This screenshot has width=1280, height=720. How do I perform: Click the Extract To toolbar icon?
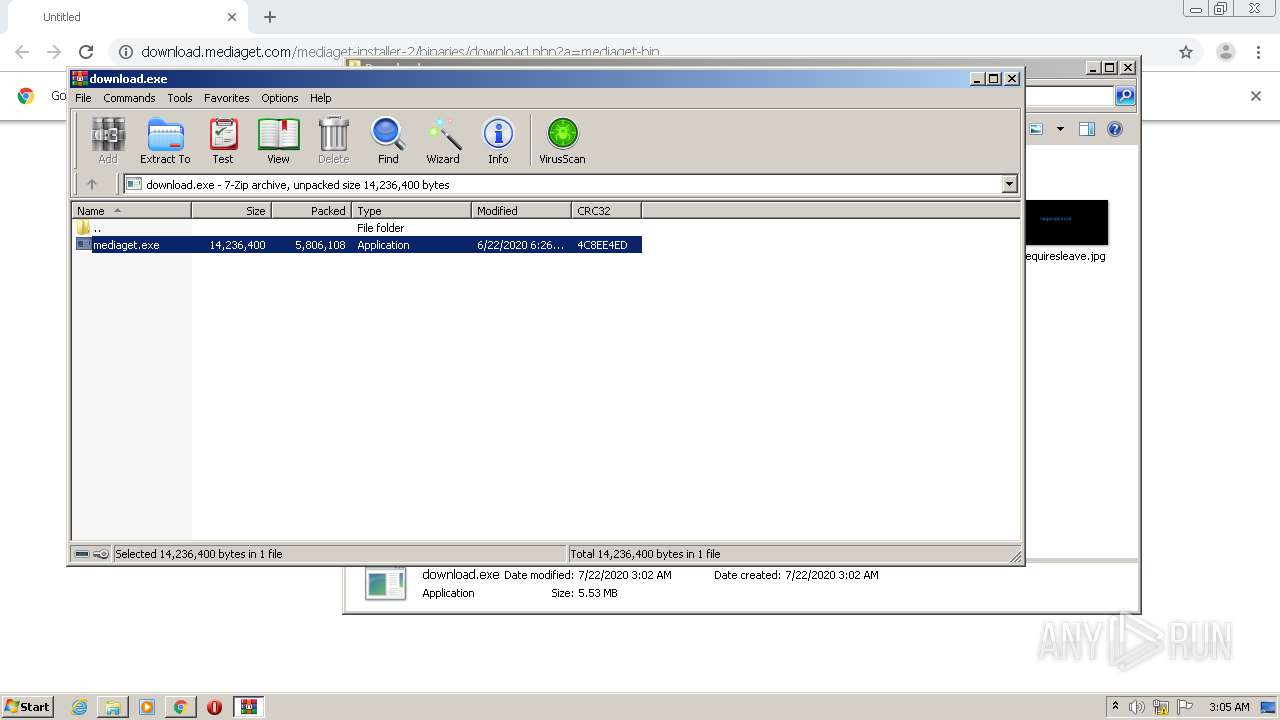coord(165,140)
